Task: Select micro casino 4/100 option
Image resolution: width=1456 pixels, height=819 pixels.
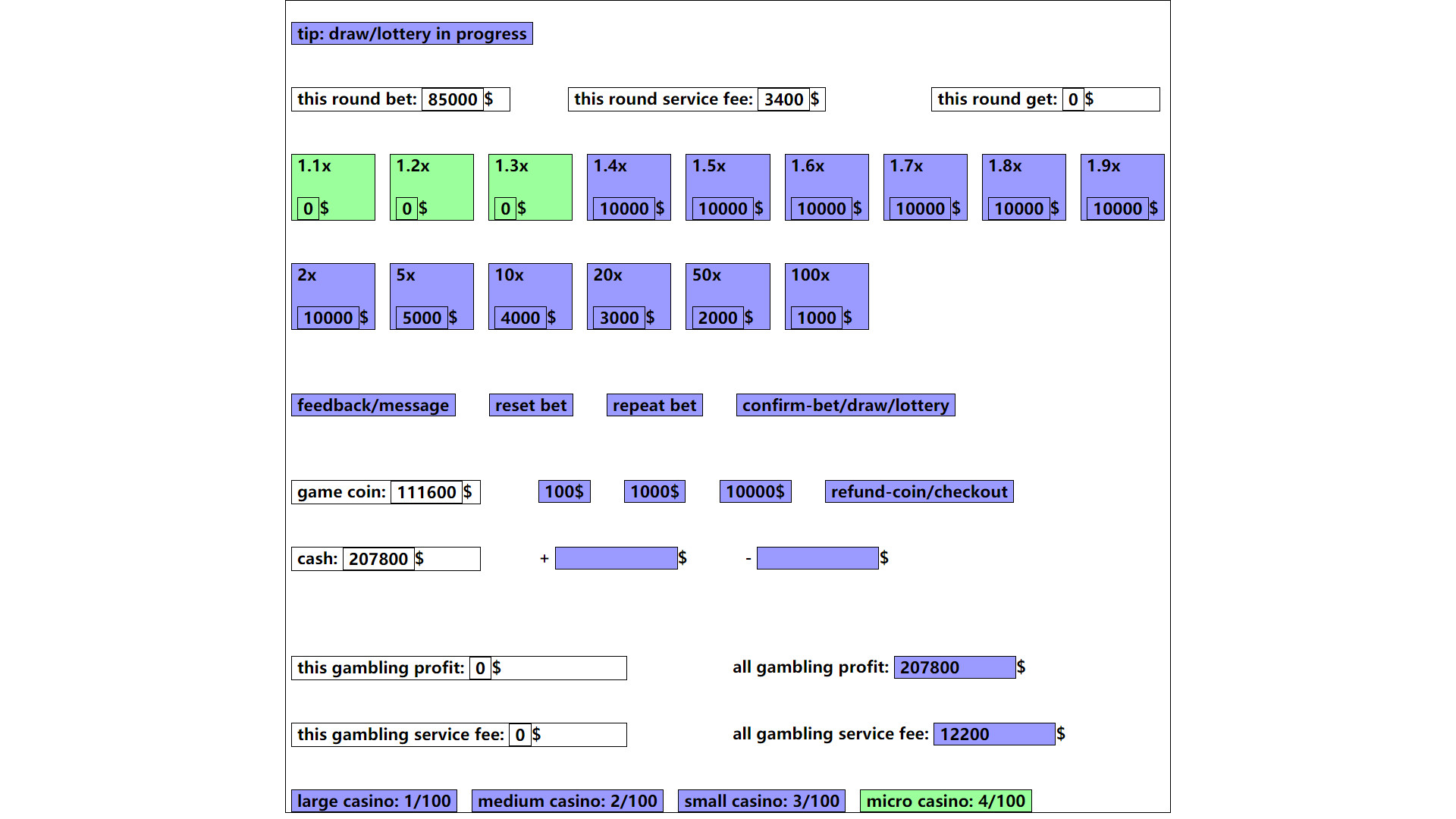Action: point(945,801)
